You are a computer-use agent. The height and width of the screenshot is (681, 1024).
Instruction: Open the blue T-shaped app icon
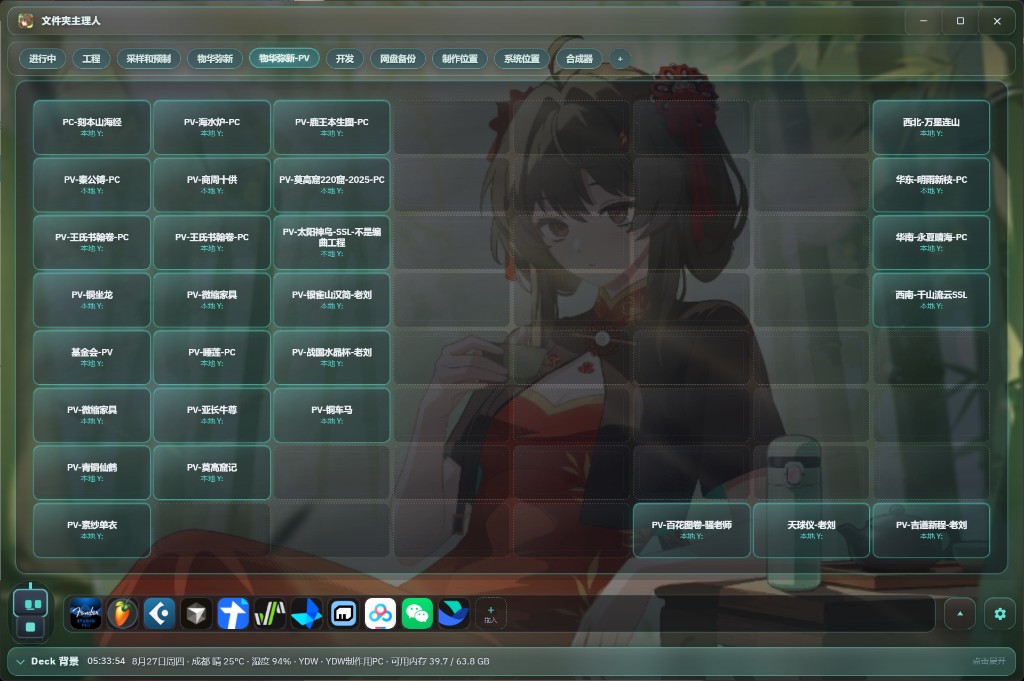(x=233, y=614)
